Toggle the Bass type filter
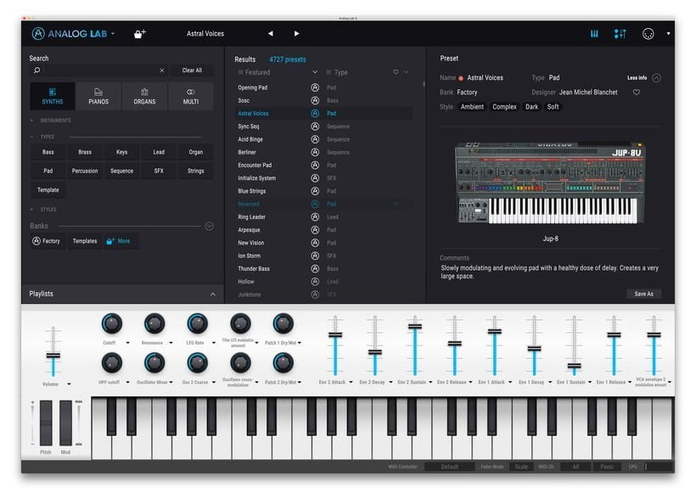Image resolution: width=696 pixels, height=500 pixels. click(x=48, y=152)
